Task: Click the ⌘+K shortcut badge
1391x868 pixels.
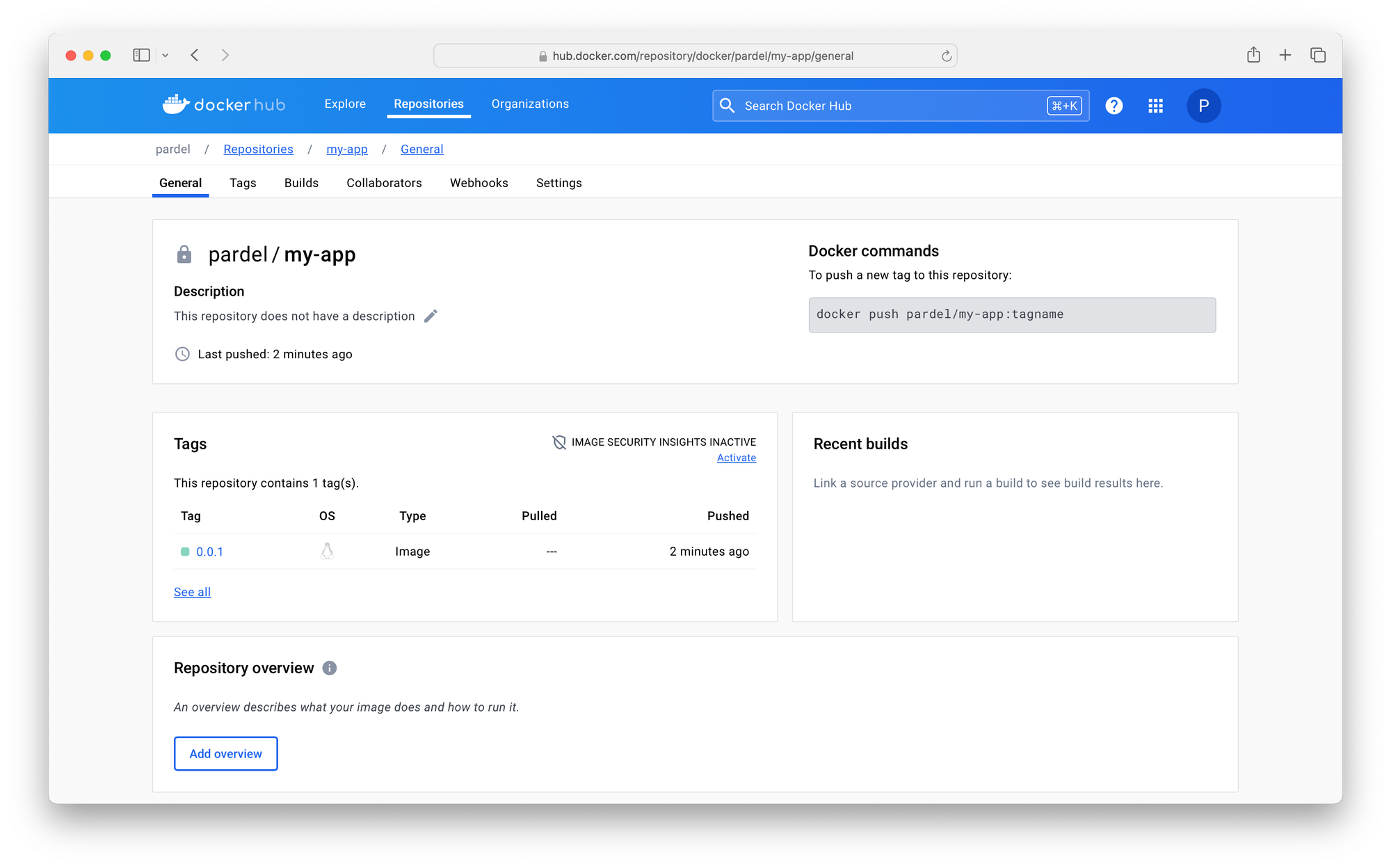Action: pos(1065,106)
